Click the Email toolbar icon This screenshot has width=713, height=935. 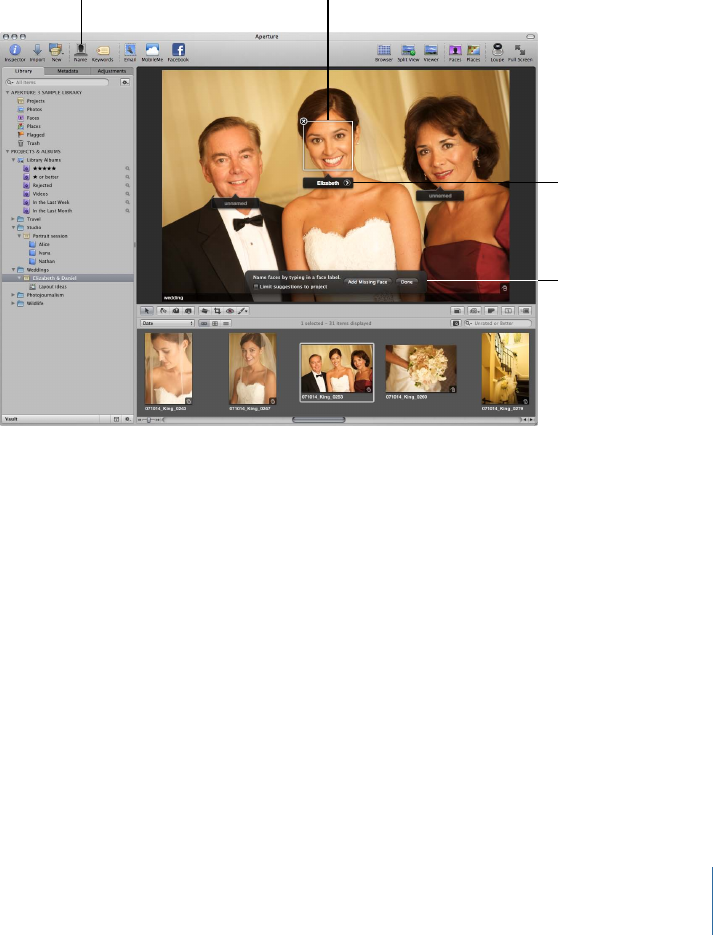pyautogui.click(x=130, y=52)
